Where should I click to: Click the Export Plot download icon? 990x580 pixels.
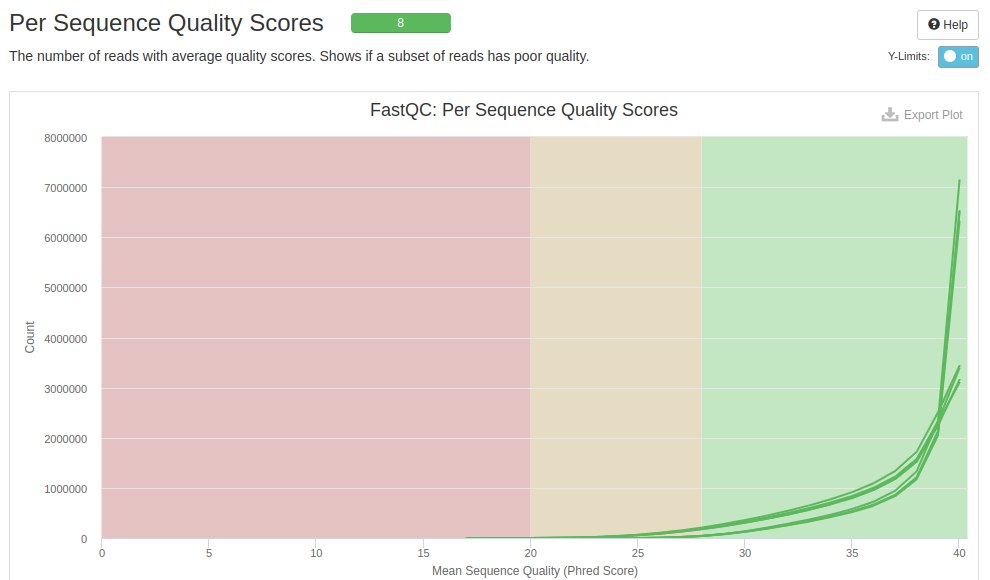click(x=890, y=115)
